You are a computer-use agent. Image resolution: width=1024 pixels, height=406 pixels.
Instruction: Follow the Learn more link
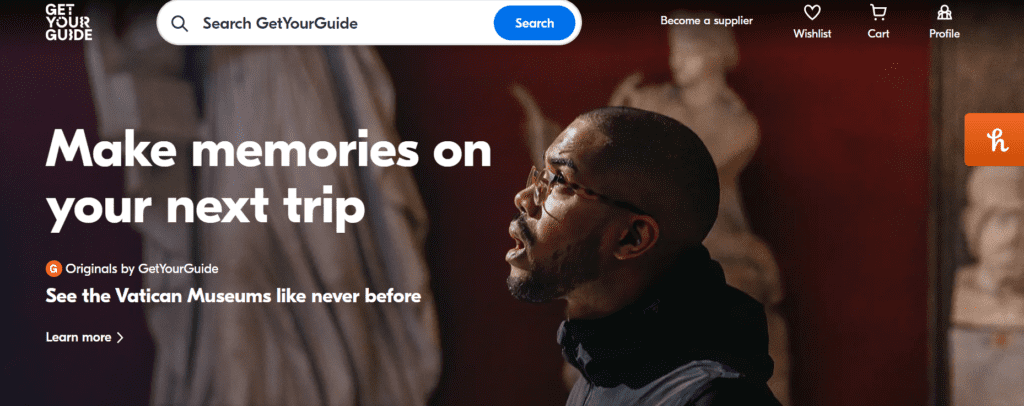pyautogui.click(x=78, y=337)
